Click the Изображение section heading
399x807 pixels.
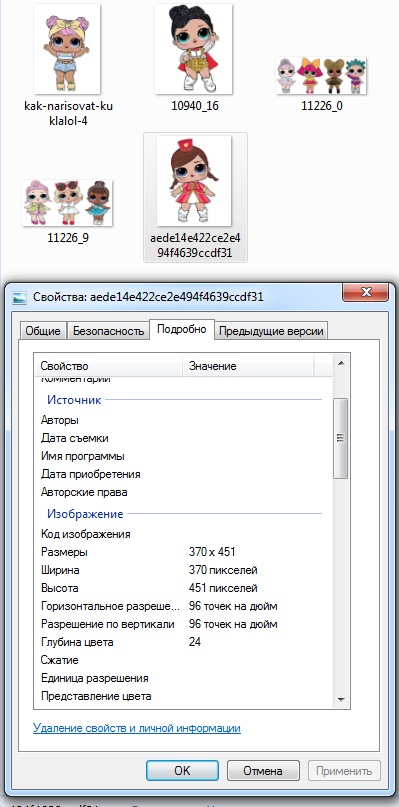[x=85, y=514]
